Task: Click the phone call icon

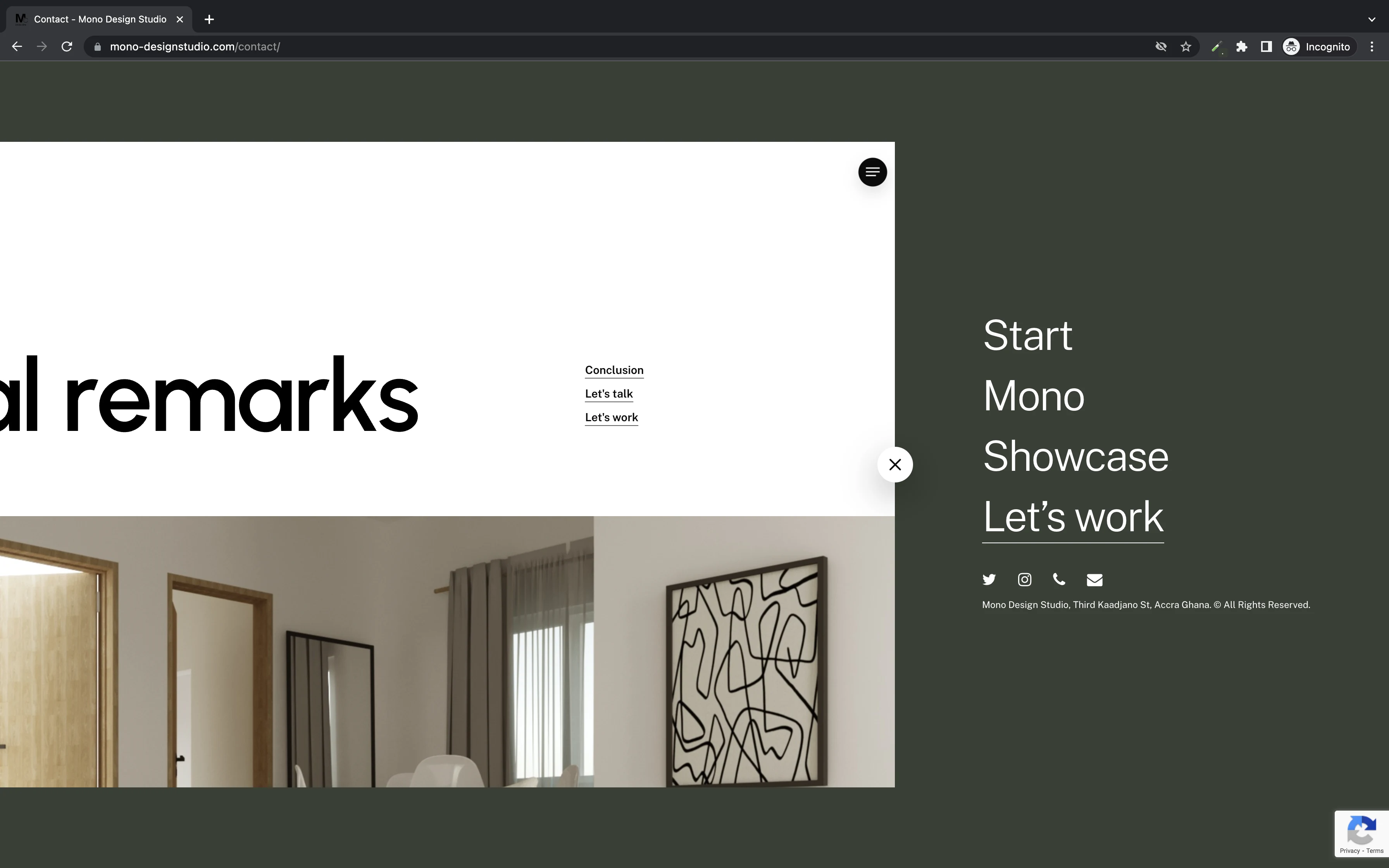Action: pos(1059,579)
